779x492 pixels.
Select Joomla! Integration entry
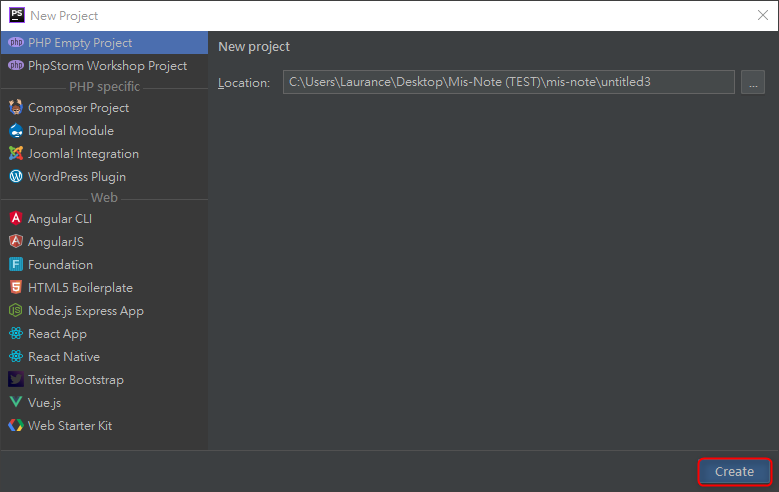point(104,154)
